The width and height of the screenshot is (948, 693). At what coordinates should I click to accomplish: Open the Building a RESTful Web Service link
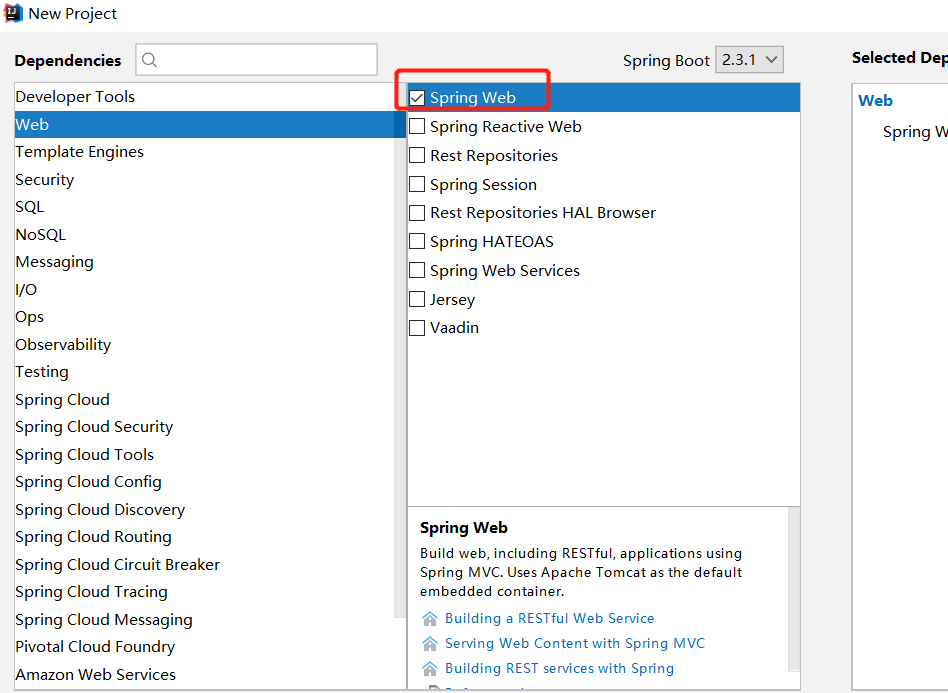[548, 619]
